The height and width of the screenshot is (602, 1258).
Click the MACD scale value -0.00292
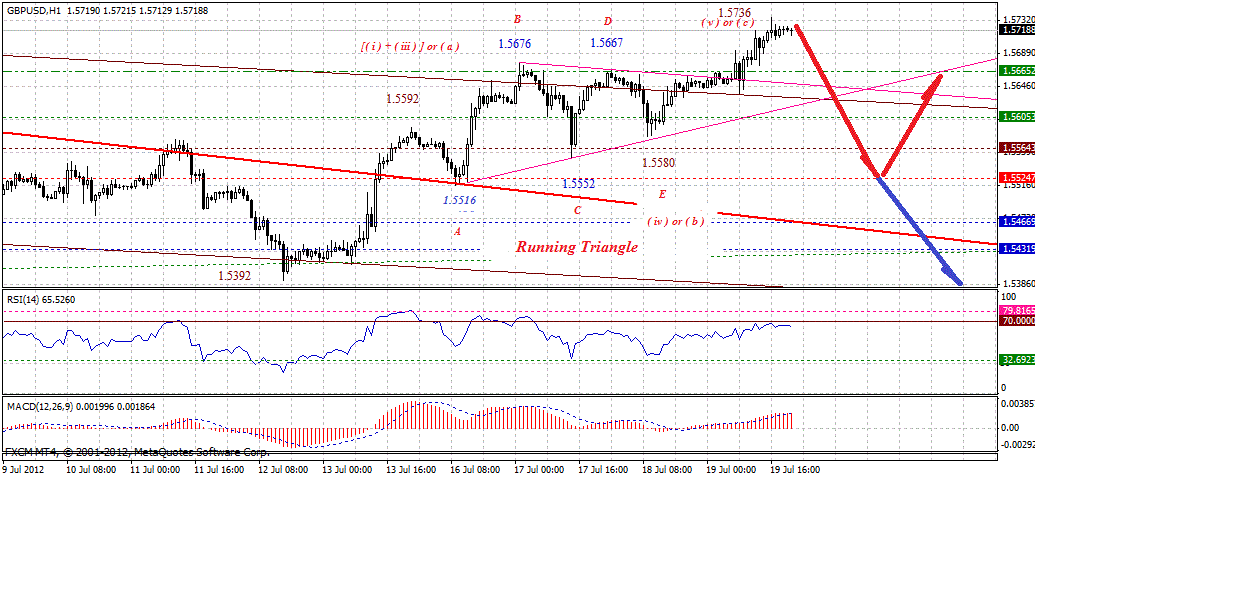tap(1019, 444)
